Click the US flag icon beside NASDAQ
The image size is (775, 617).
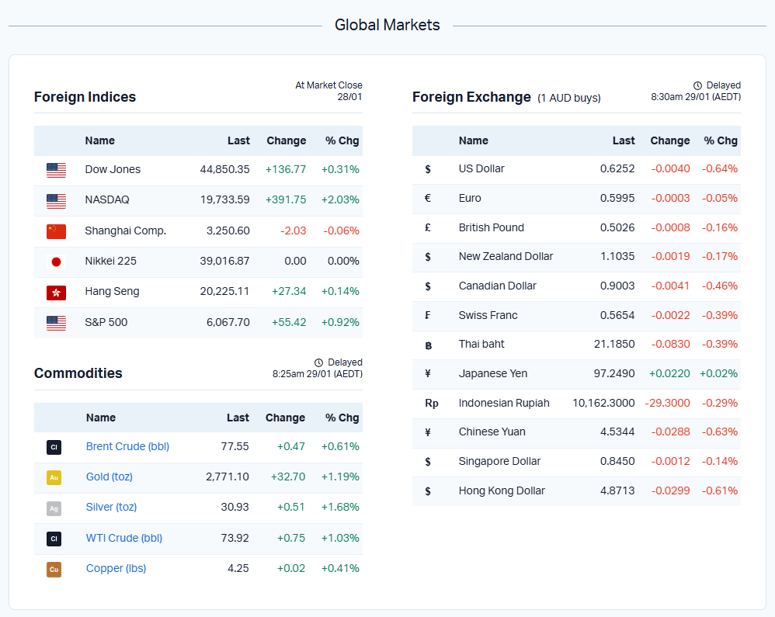[x=56, y=201]
